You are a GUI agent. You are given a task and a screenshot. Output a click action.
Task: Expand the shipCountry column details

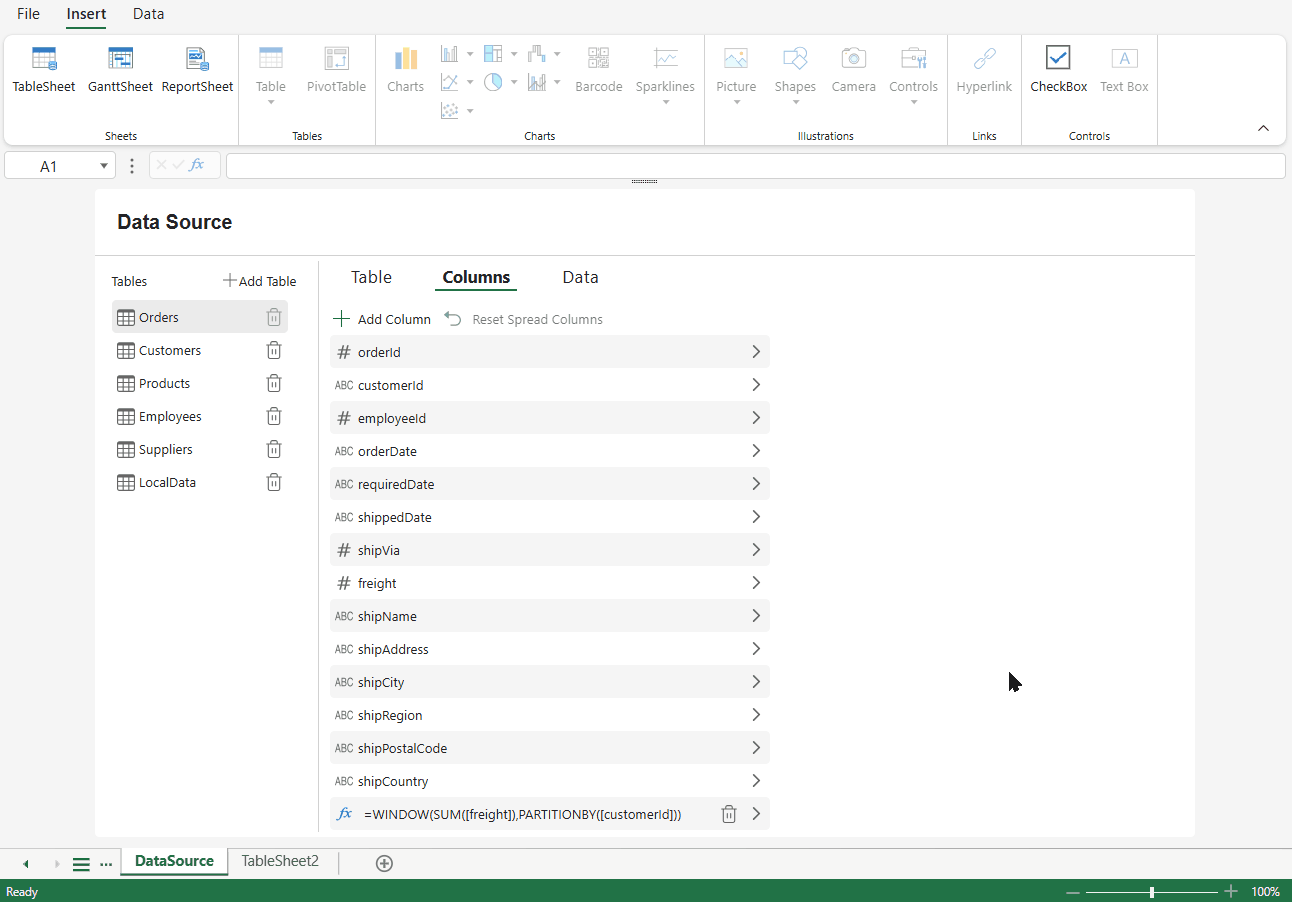[x=756, y=781]
